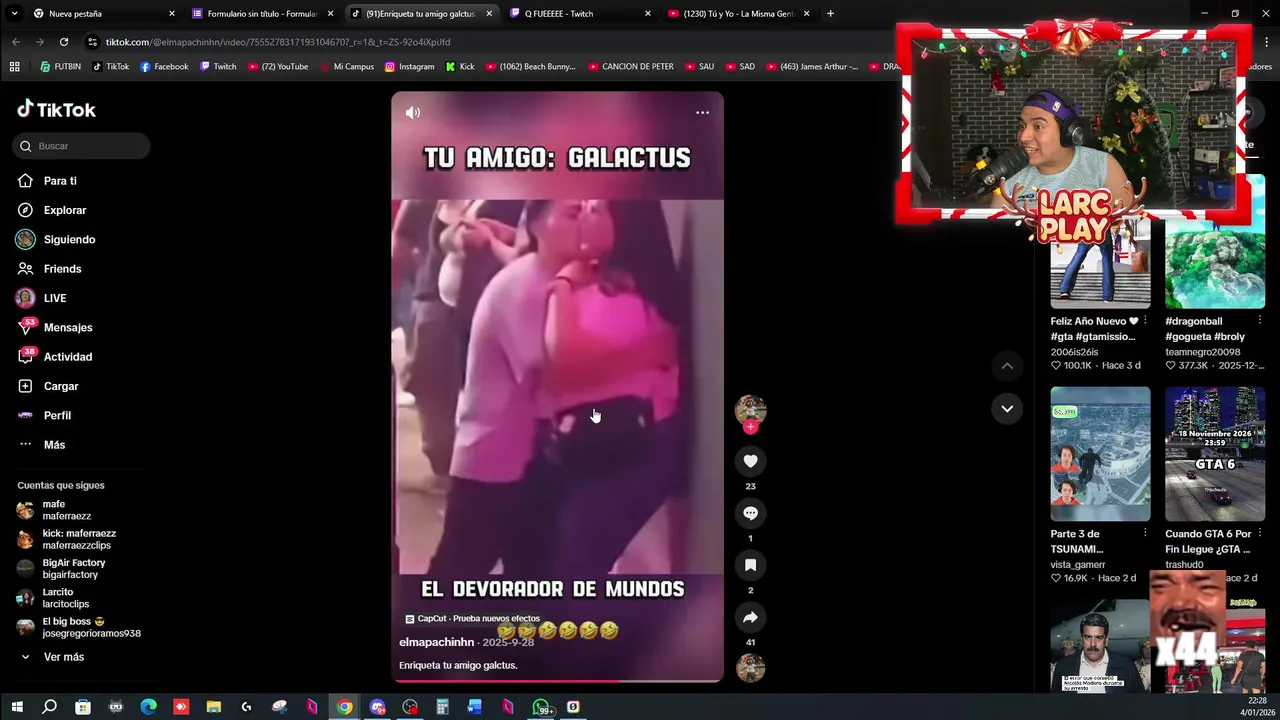Image resolution: width=1280 pixels, height=720 pixels.
Task: Switch to Q FUEEEEE - Twitch tab
Action: [x=580, y=14]
